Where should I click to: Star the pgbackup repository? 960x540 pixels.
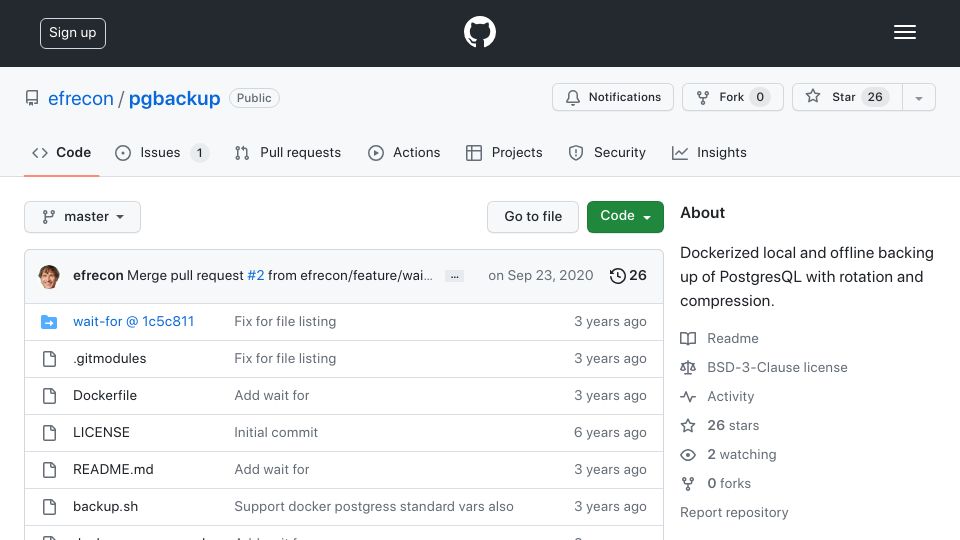(x=847, y=97)
